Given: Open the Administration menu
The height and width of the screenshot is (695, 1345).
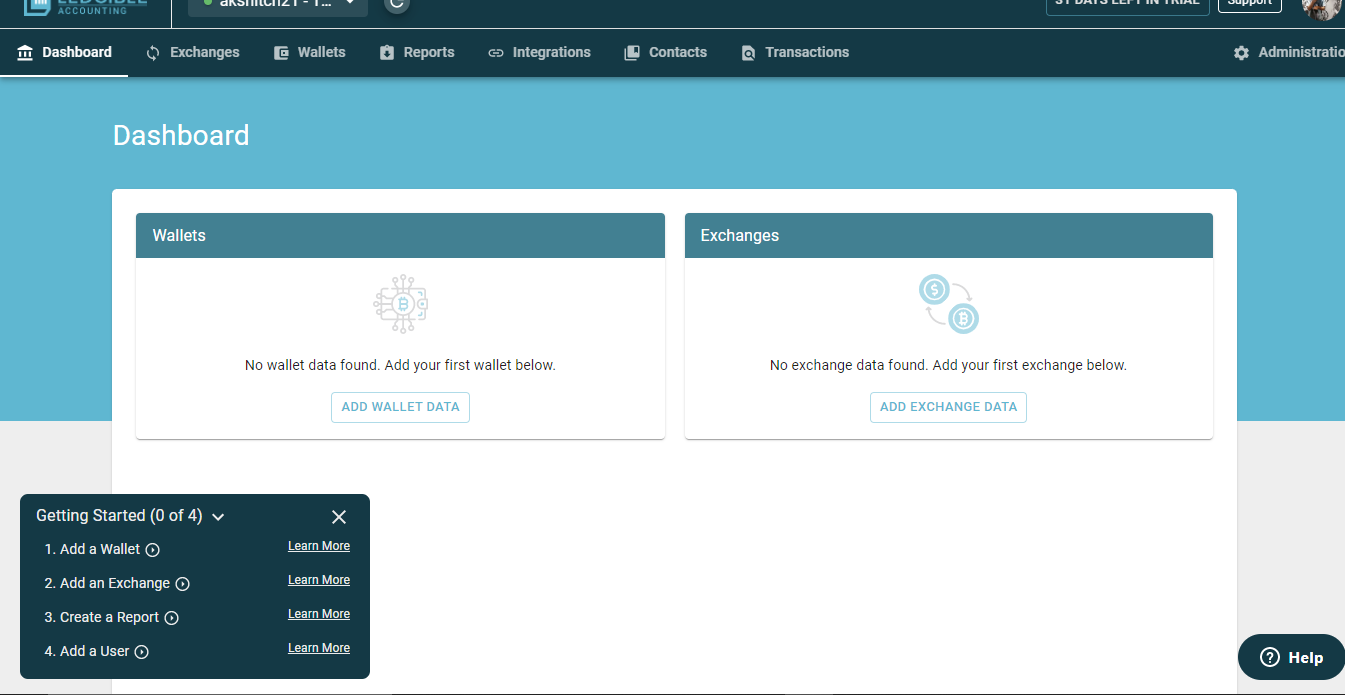Looking at the screenshot, I should pyautogui.click(x=1289, y=53).
